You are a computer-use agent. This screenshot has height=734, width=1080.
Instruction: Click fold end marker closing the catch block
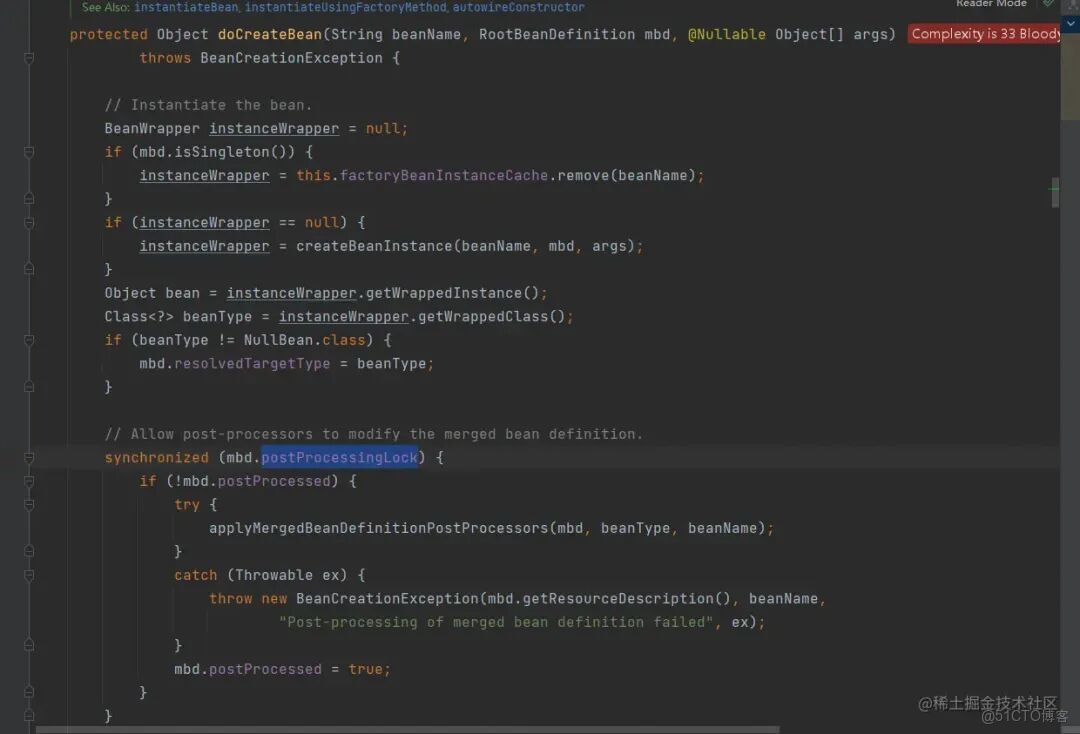(x=29, y=645)
